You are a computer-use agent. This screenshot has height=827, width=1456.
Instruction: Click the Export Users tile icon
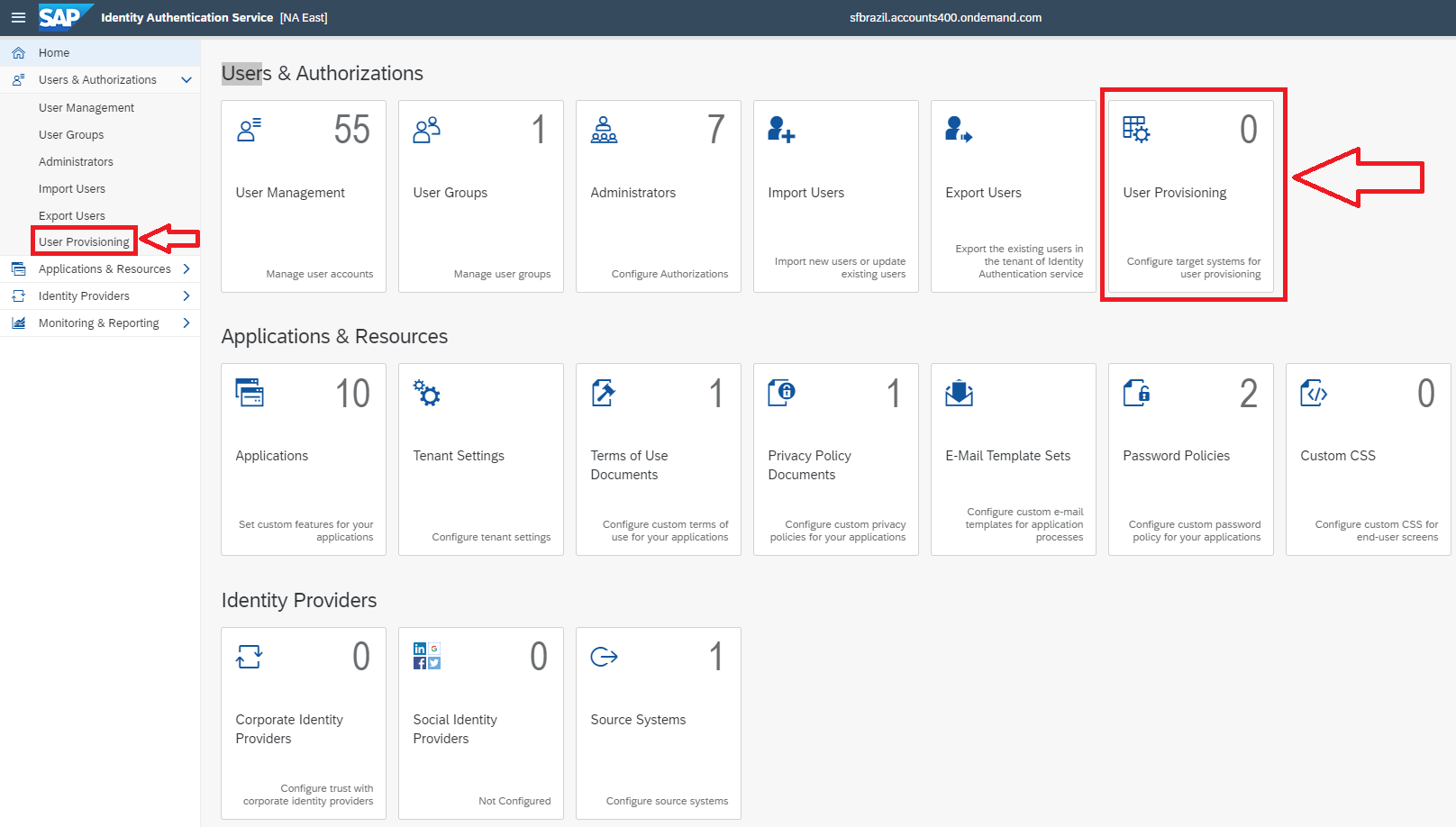(959, 130)
